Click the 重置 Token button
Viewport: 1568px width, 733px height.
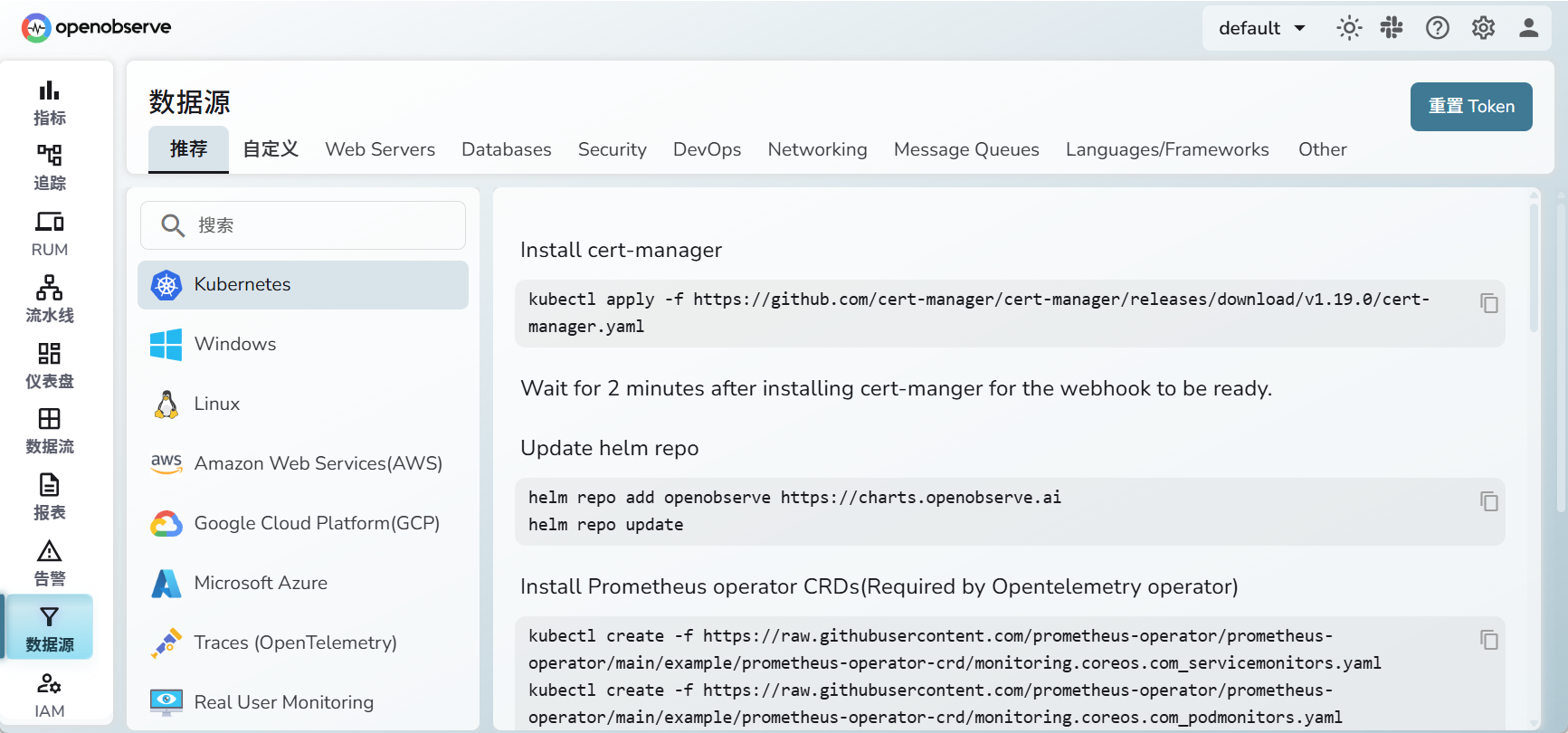pos(1470,107)
